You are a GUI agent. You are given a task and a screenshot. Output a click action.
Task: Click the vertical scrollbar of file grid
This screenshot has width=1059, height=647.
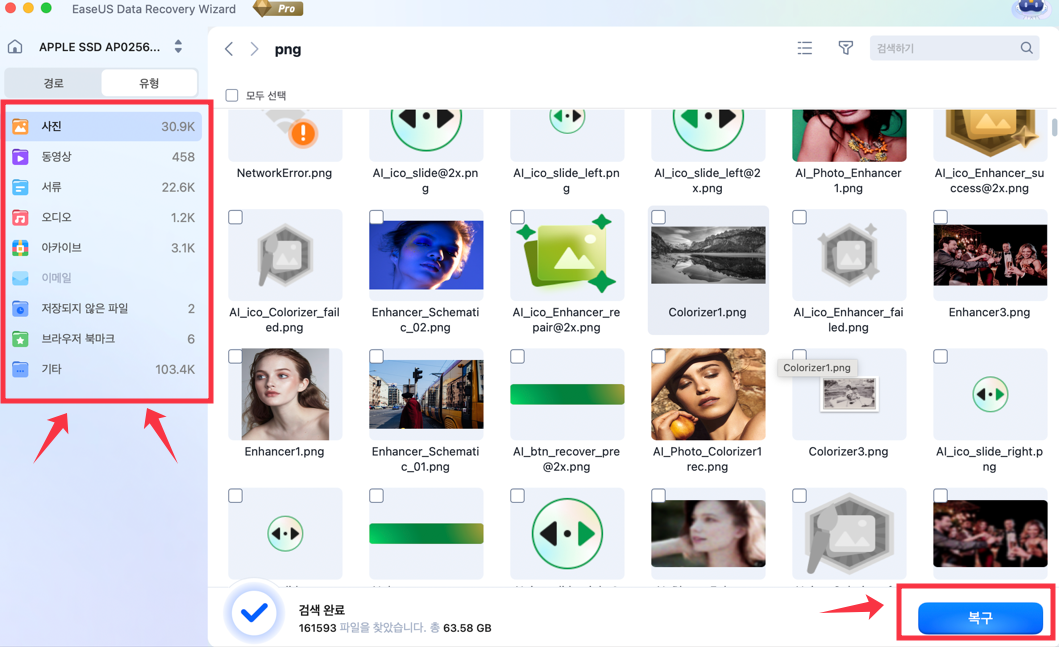tap(1054, 127)
